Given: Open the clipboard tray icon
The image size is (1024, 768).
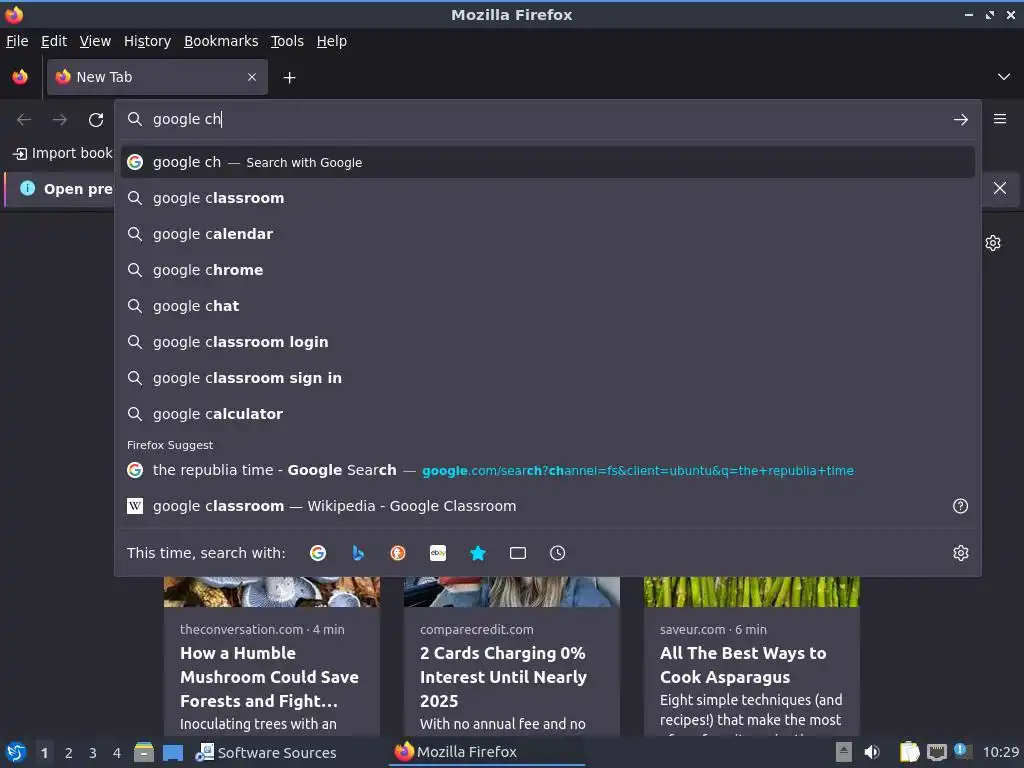Looking at the screenshot, I should tap(909, 752).
